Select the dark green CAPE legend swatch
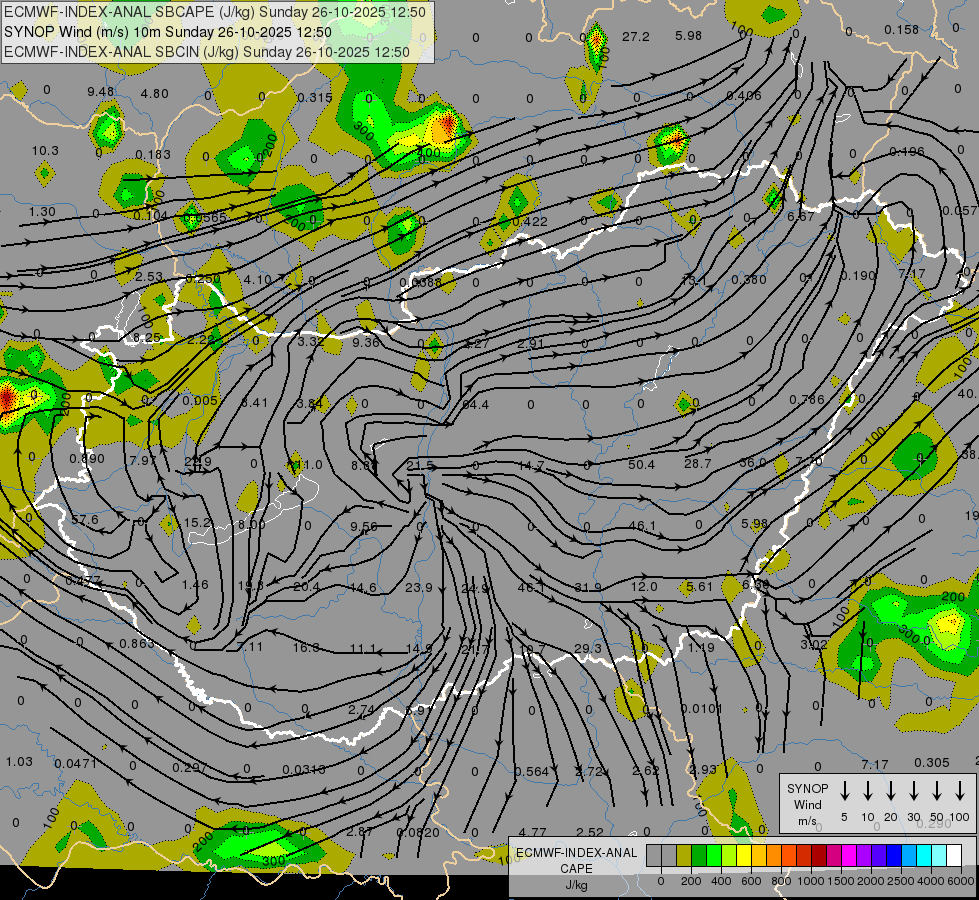The width and height of the screenshot is (979, 900). [699, 856]
